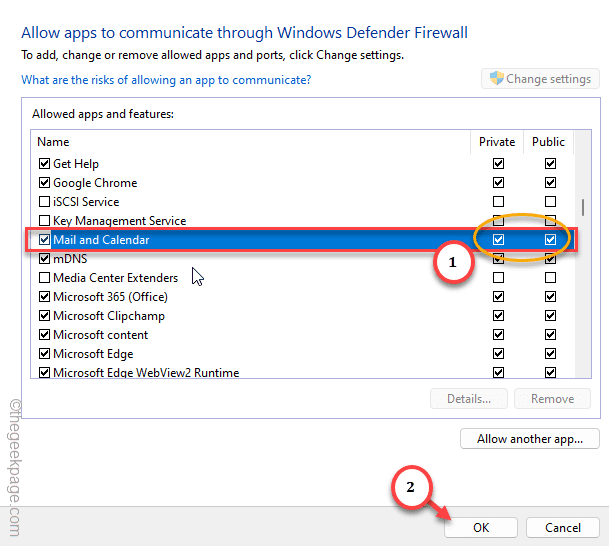Toggle Public checkbox for Get Help
The height and width of the screenshot is (546, 609).
(550, 163)
